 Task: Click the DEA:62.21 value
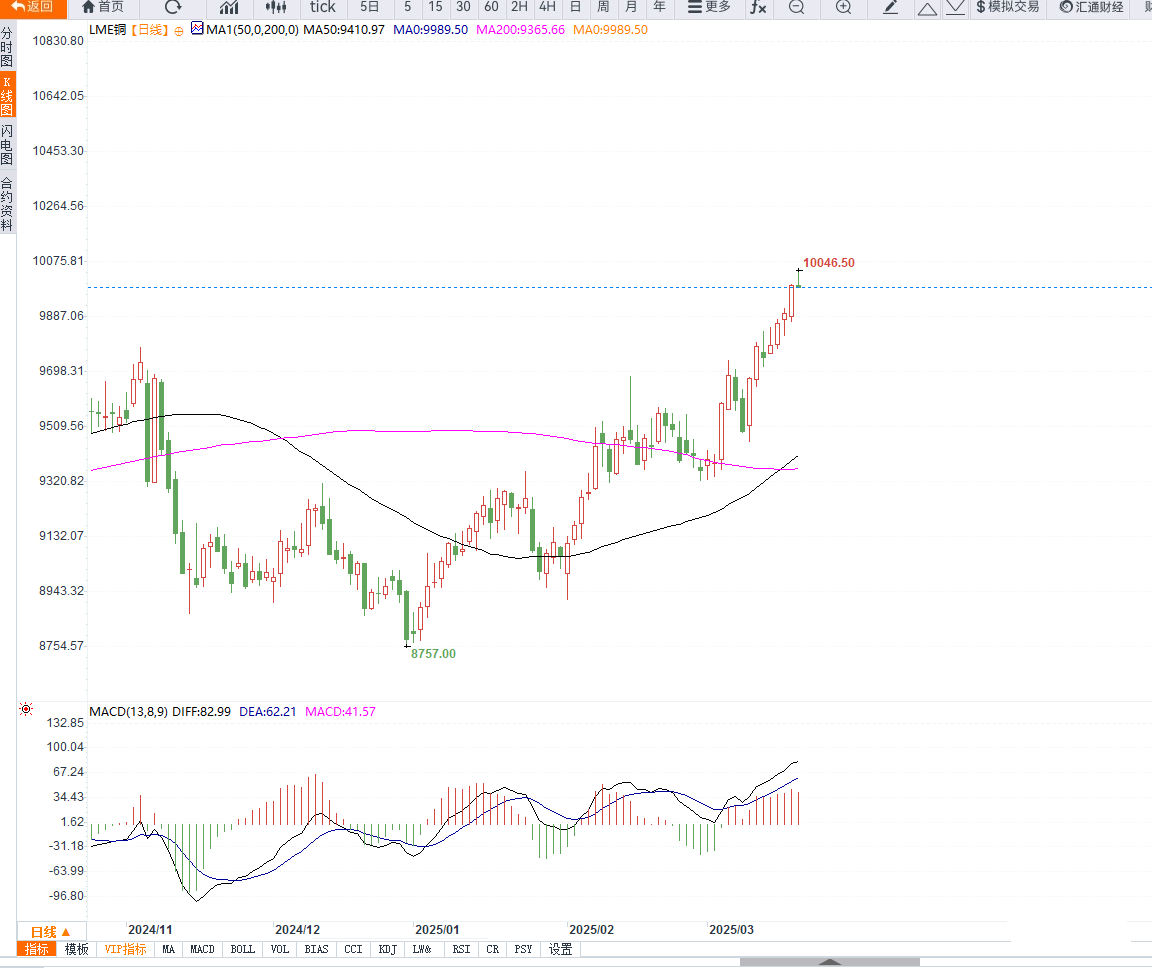267,712
